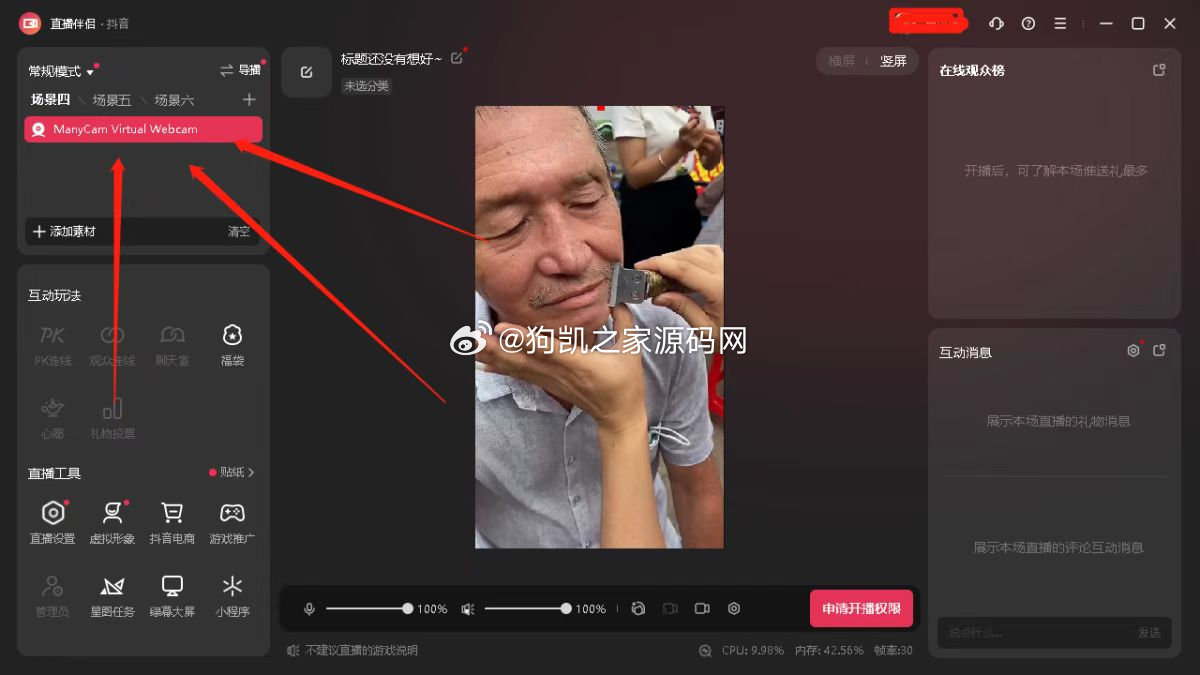The width and height of the screenshot is (1200, 675).
Task: Switch to 场景六 tab
Action: (x=174, y=100)
